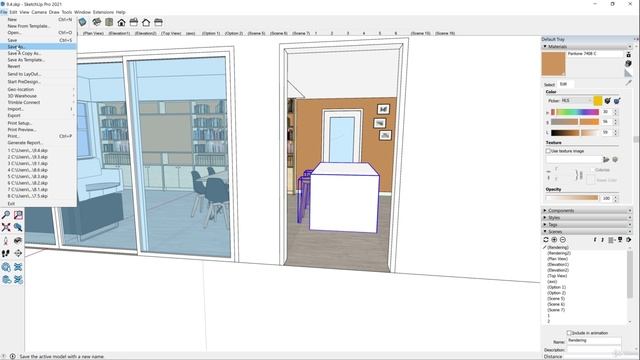Click Remove Scene minus icon
Viewport: 640px width, 360px height.
(x=562, y=240)
